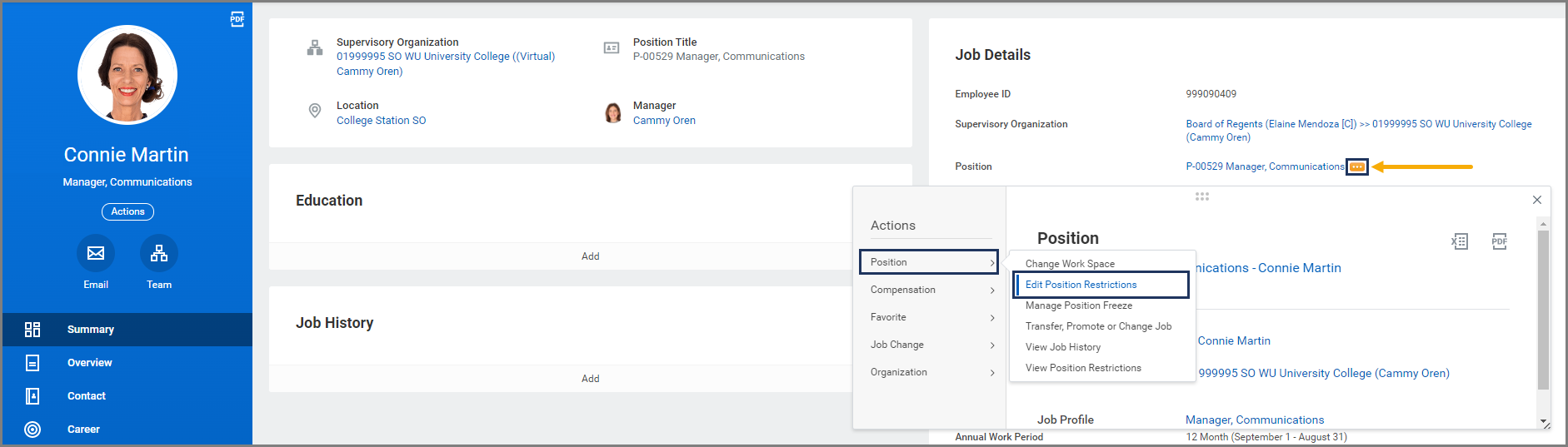Switch to the Overview tab

click(89, 363)
